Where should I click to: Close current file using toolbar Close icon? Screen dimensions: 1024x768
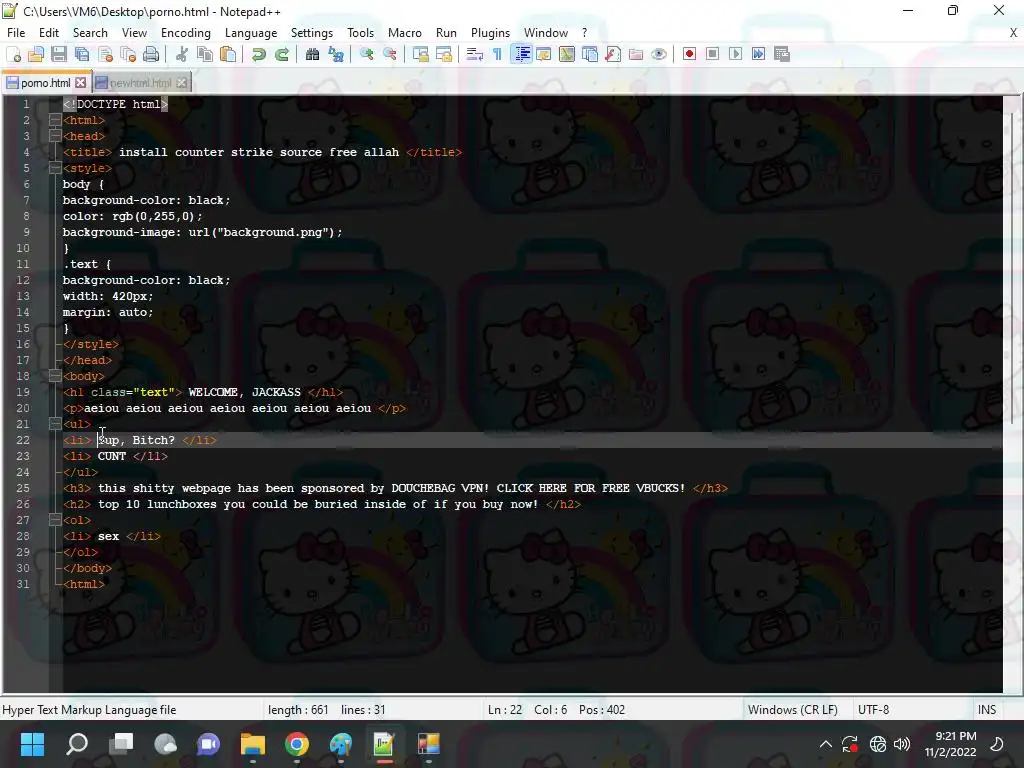(x=105, y=54)
